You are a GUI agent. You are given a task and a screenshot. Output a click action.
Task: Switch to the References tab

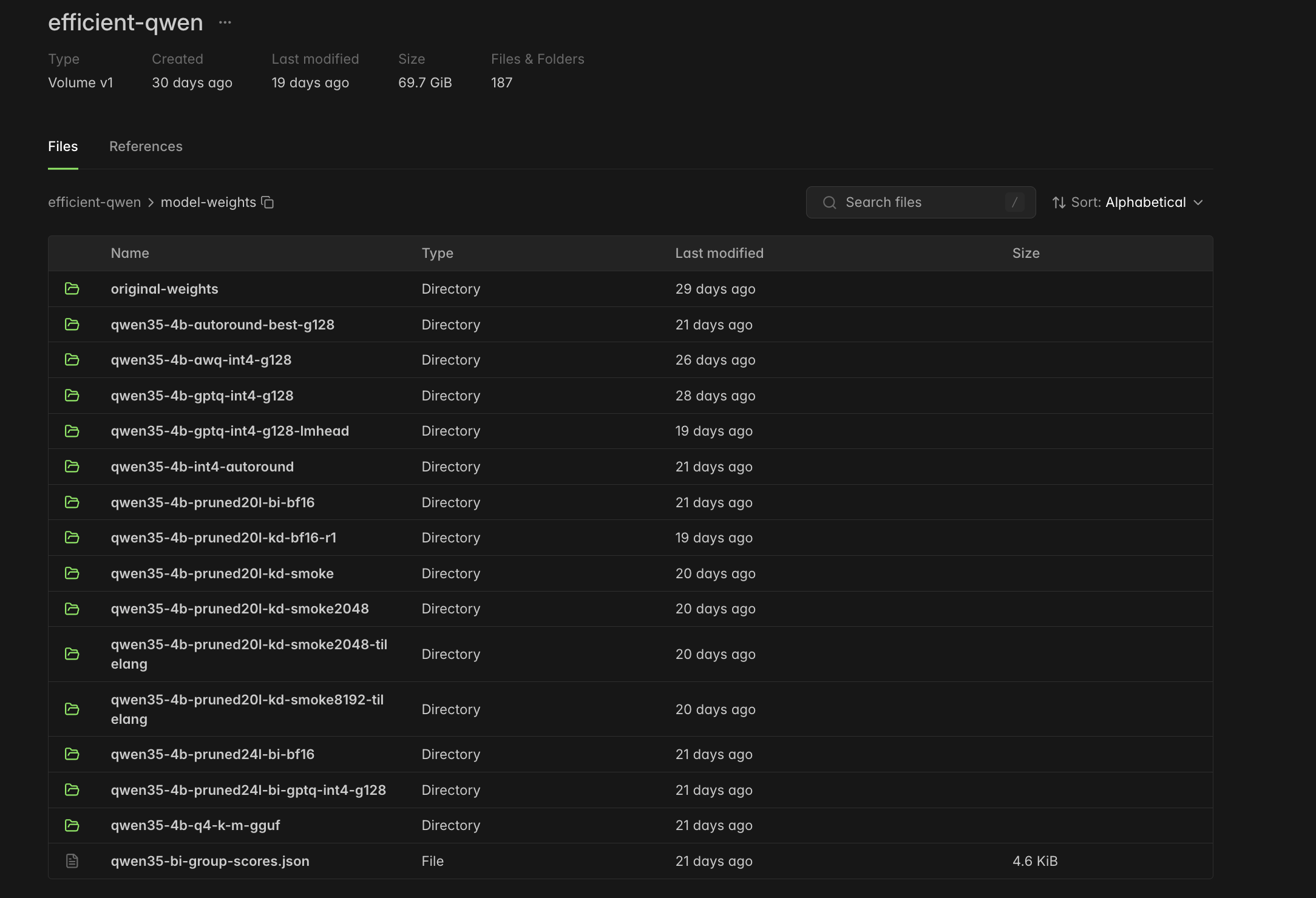(x=146, y=146)
